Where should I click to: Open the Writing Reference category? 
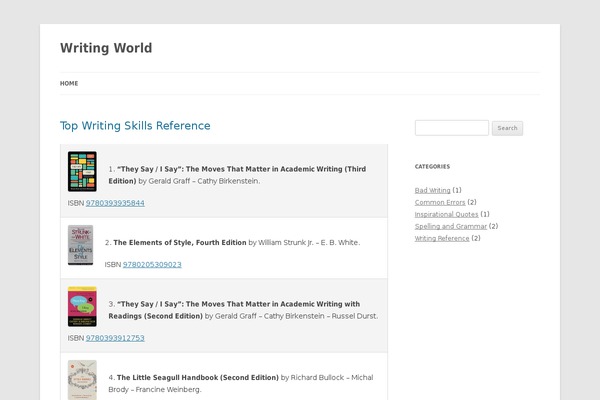pos(442,238)
